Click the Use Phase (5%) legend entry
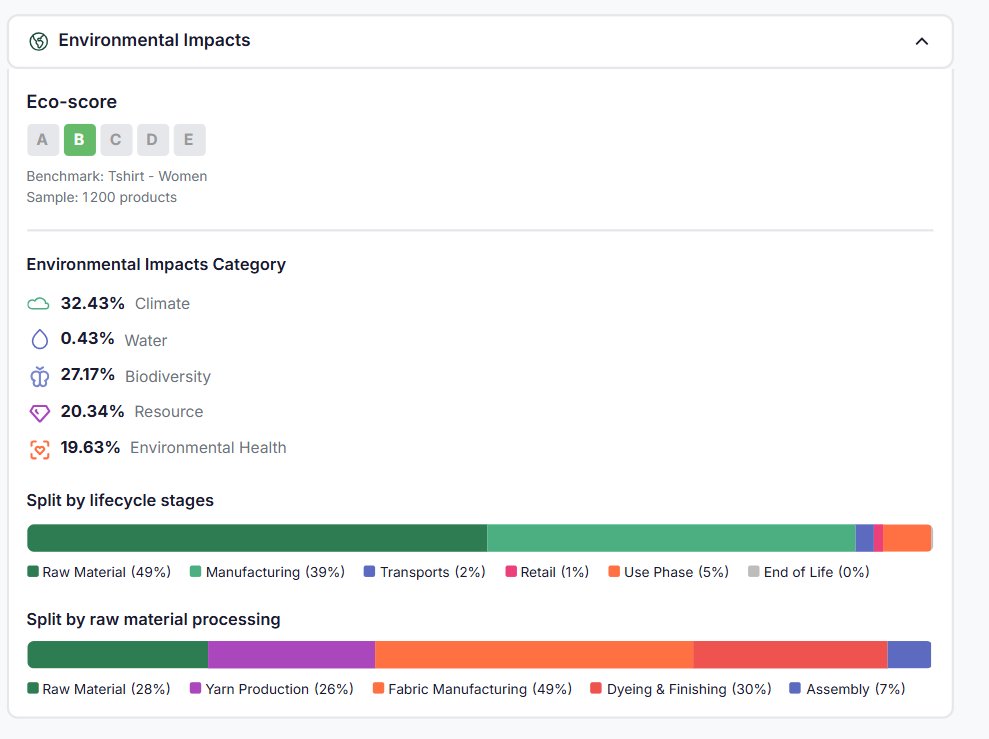 pos(668,572)
